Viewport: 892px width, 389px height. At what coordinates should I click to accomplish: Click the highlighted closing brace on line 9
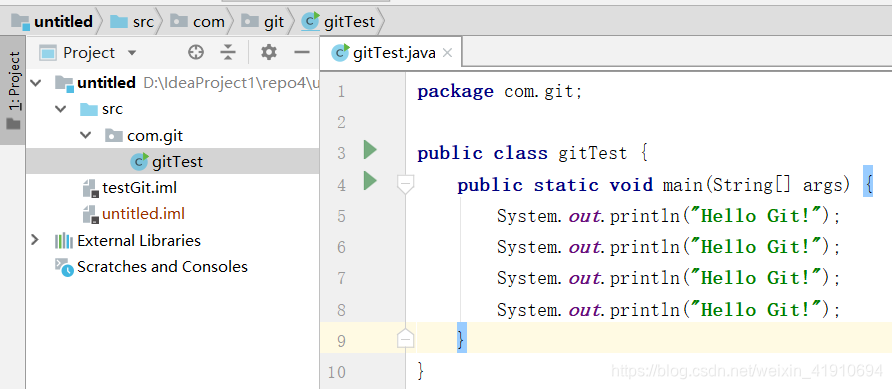(x=462, y=338)
